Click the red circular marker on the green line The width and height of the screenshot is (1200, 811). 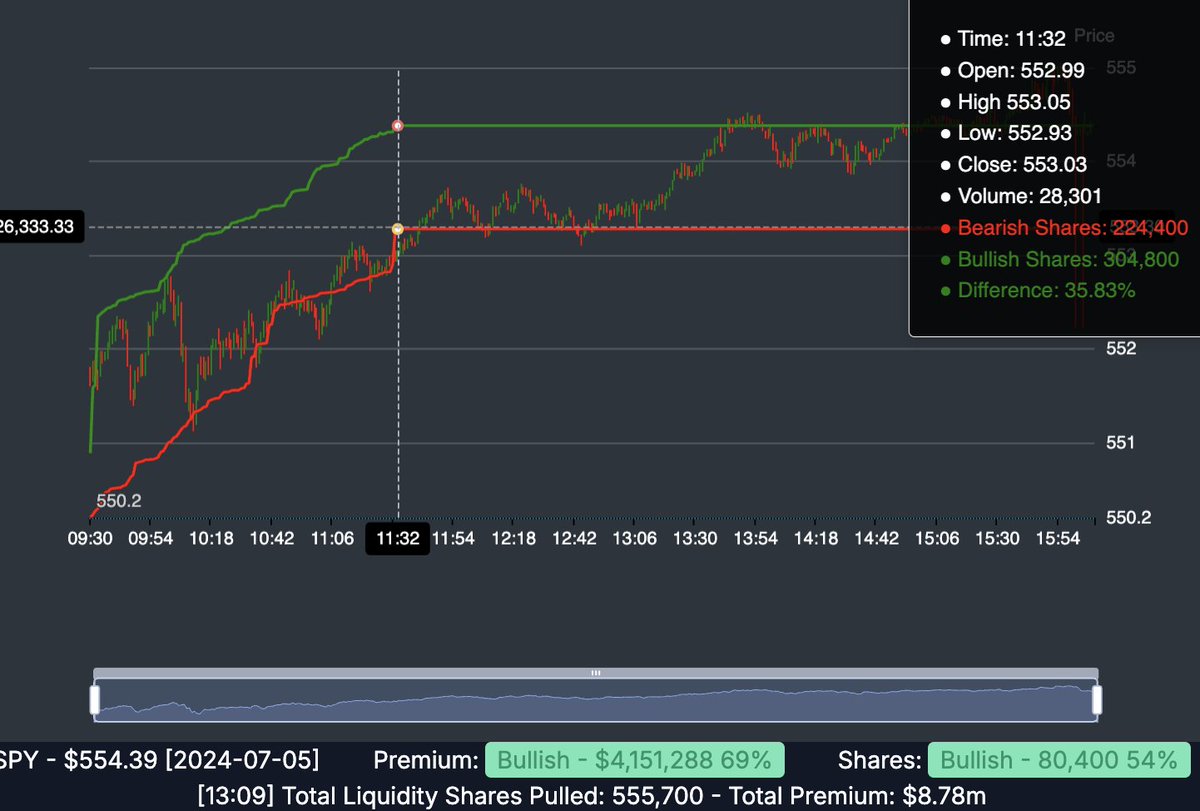pyautogui.click(x=398, y=125)
